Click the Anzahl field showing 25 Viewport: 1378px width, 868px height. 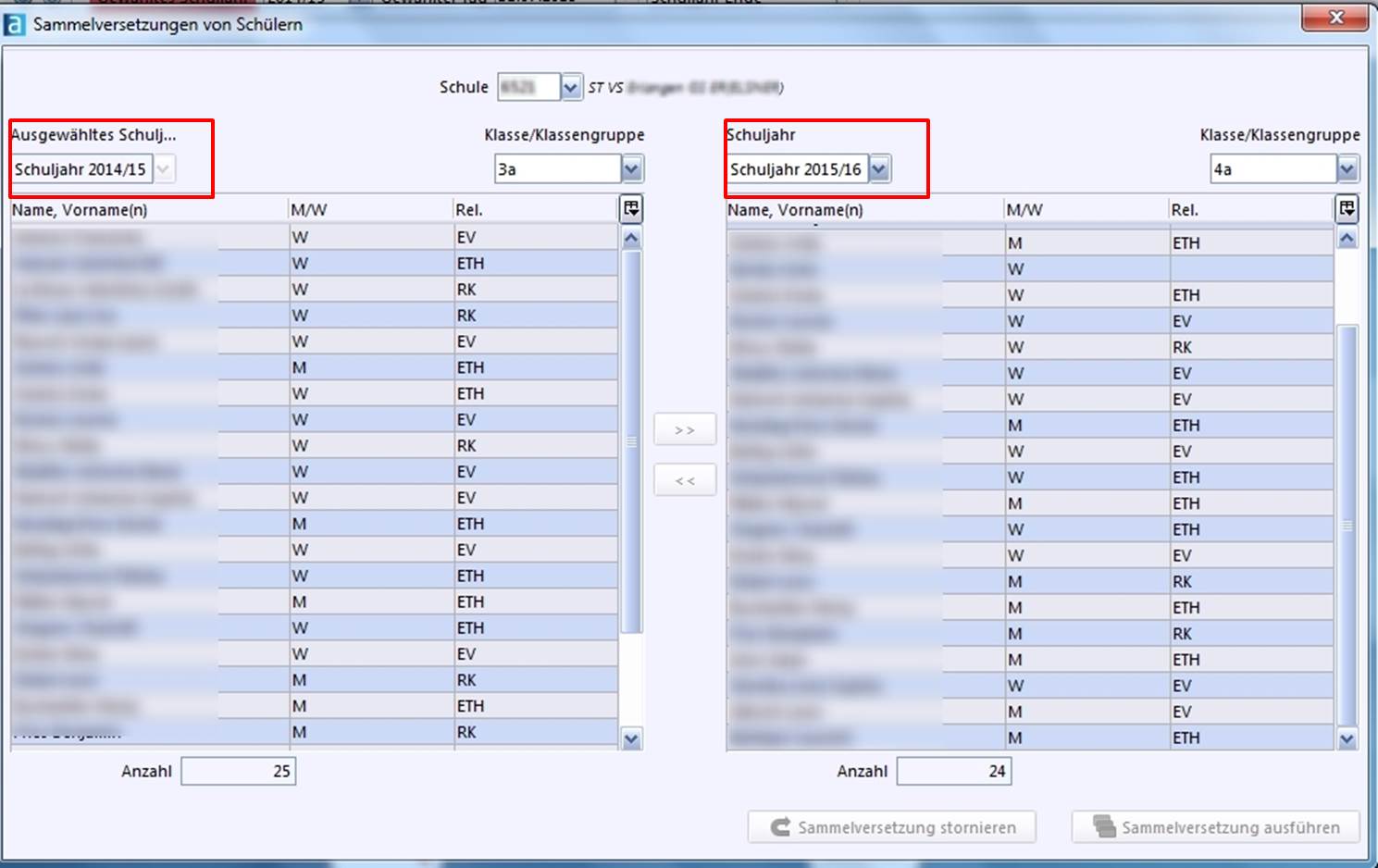point(239,771)
